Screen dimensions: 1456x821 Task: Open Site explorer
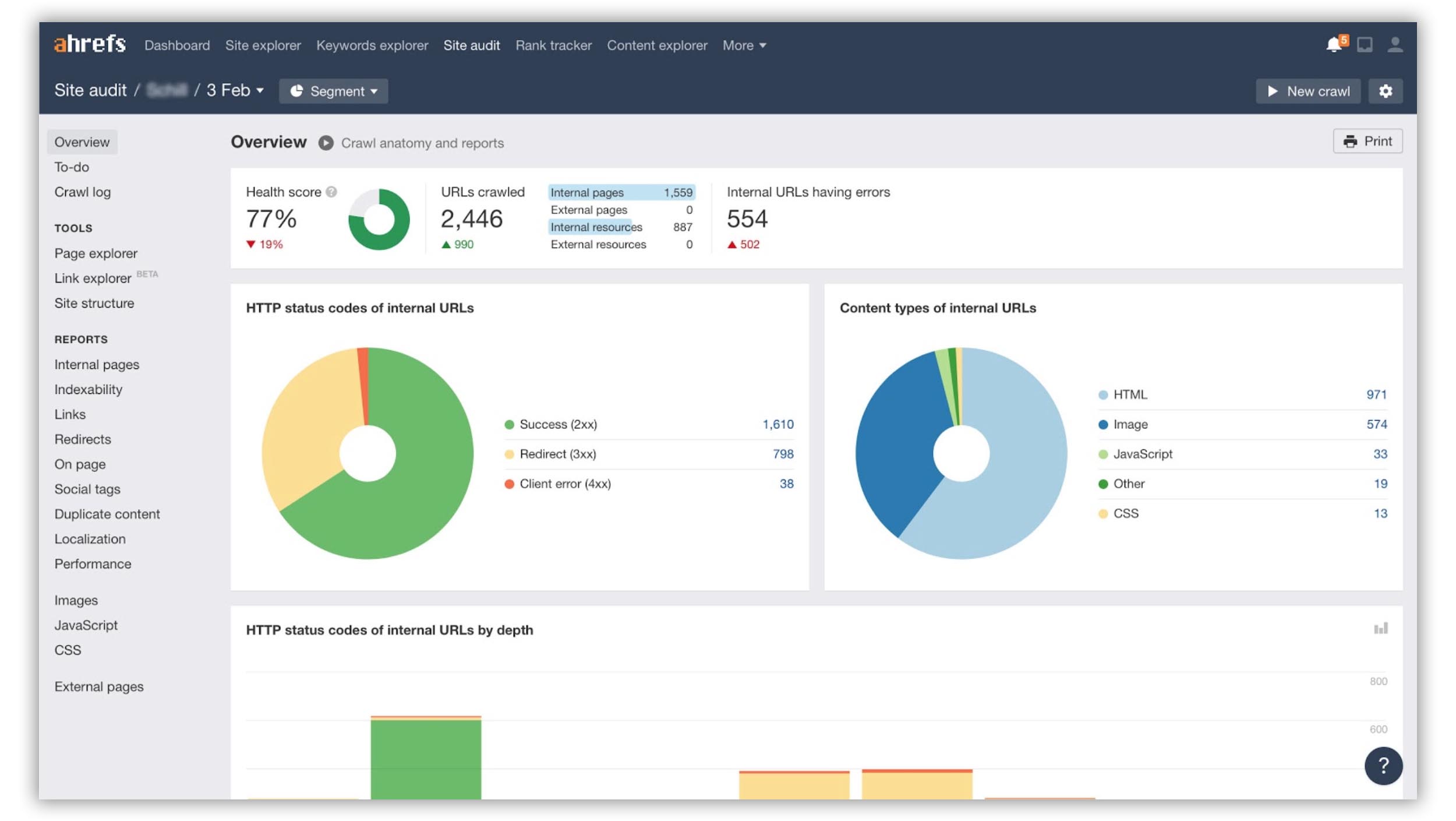point(263,45)
